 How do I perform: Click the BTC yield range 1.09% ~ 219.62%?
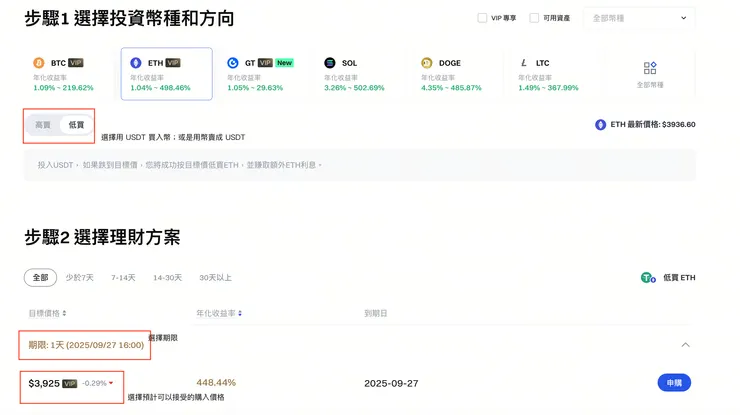coord(63,88)
